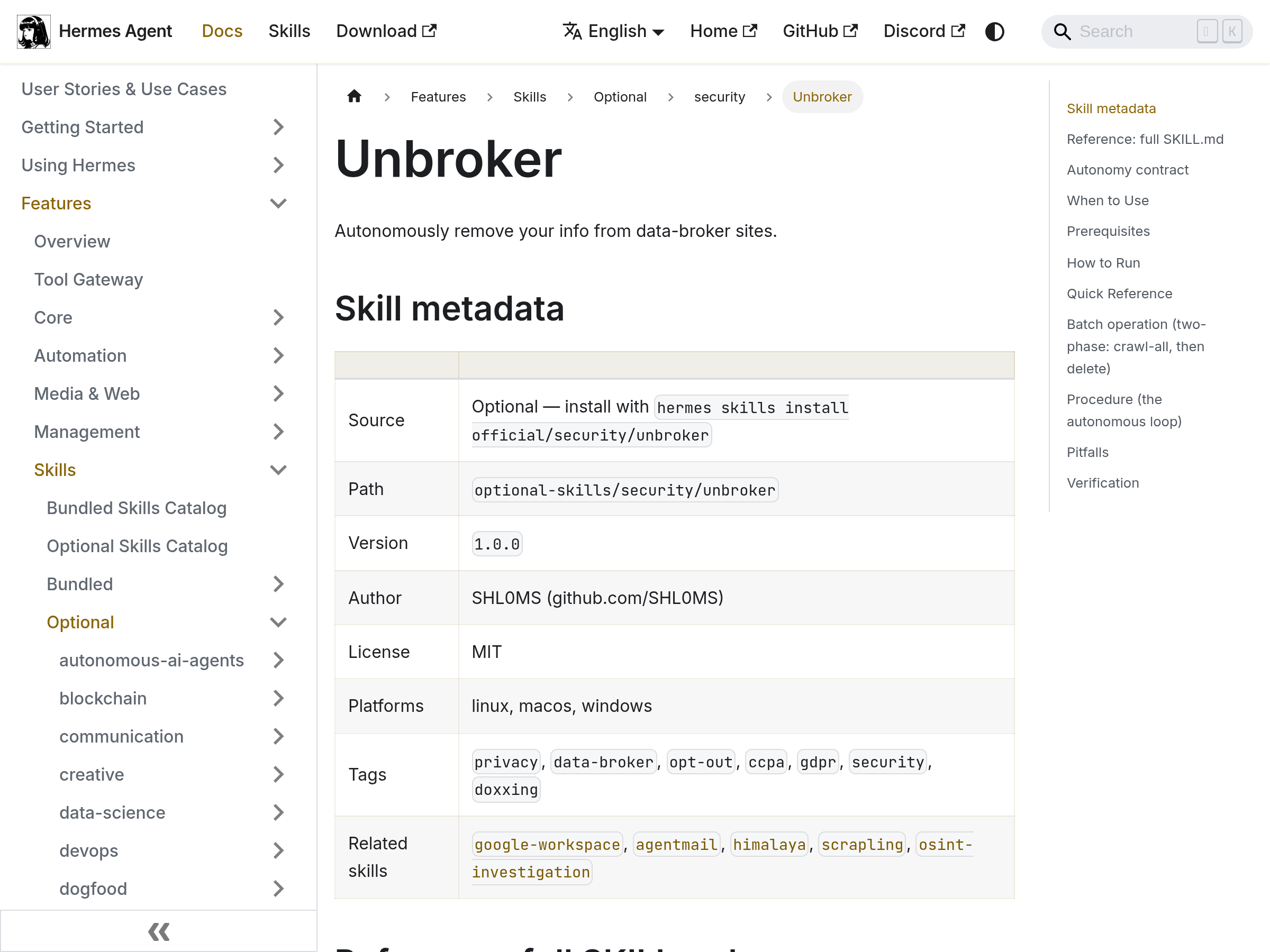This screenshot has width=1270, height=952.
Task: Jump to Verification section
Action: [1102, 483]
